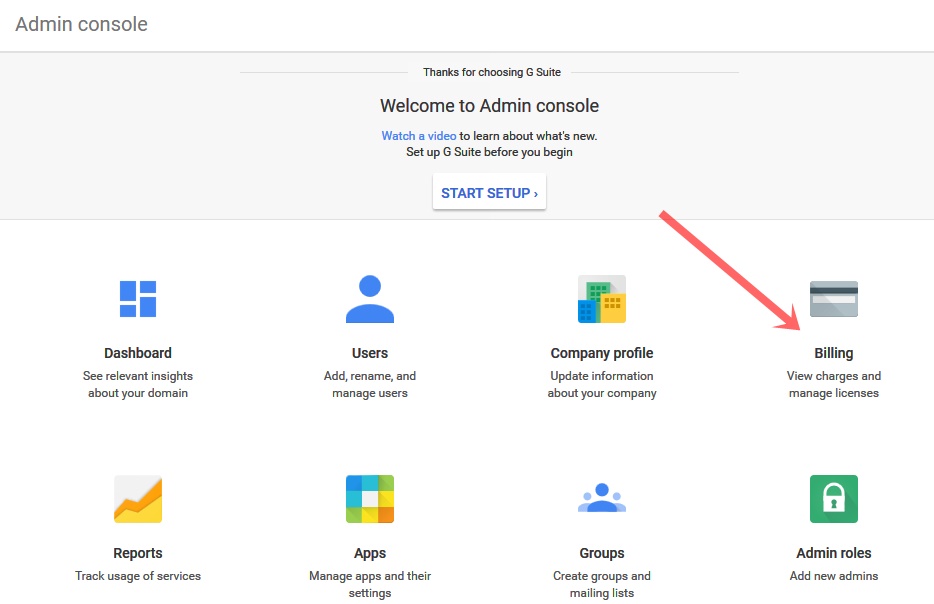Select the Billing label
The height and width of the screenshot is (604, 934).
(x=833, y=353)
